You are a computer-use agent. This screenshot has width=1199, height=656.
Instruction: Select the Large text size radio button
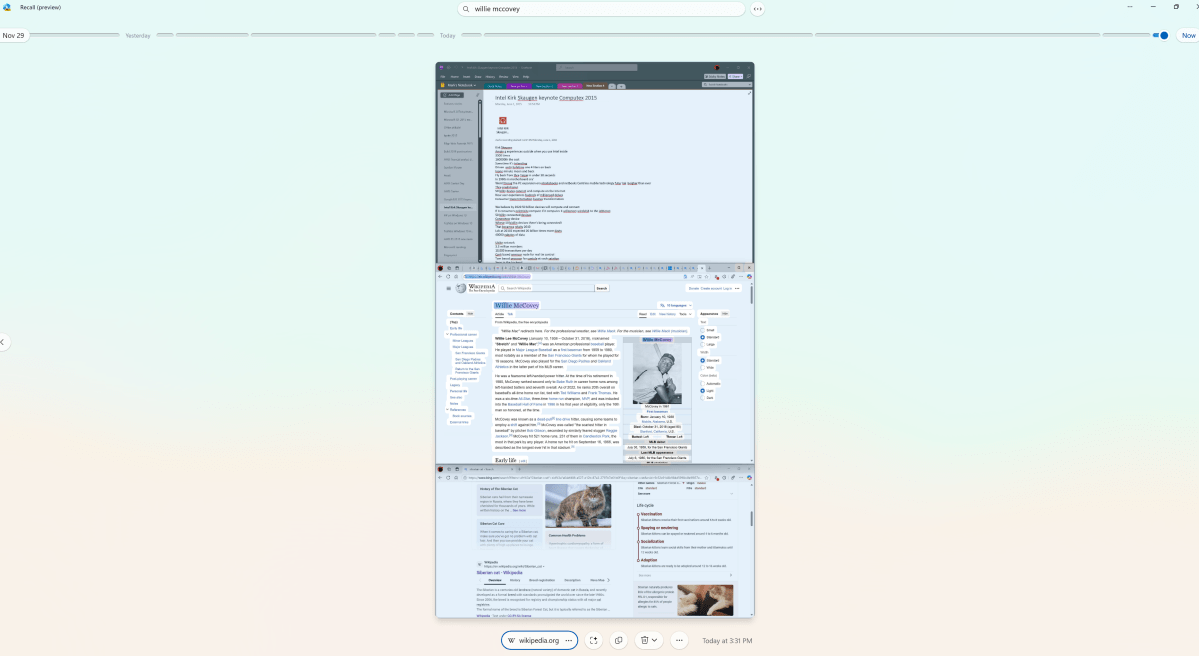[x=703, y=344]
